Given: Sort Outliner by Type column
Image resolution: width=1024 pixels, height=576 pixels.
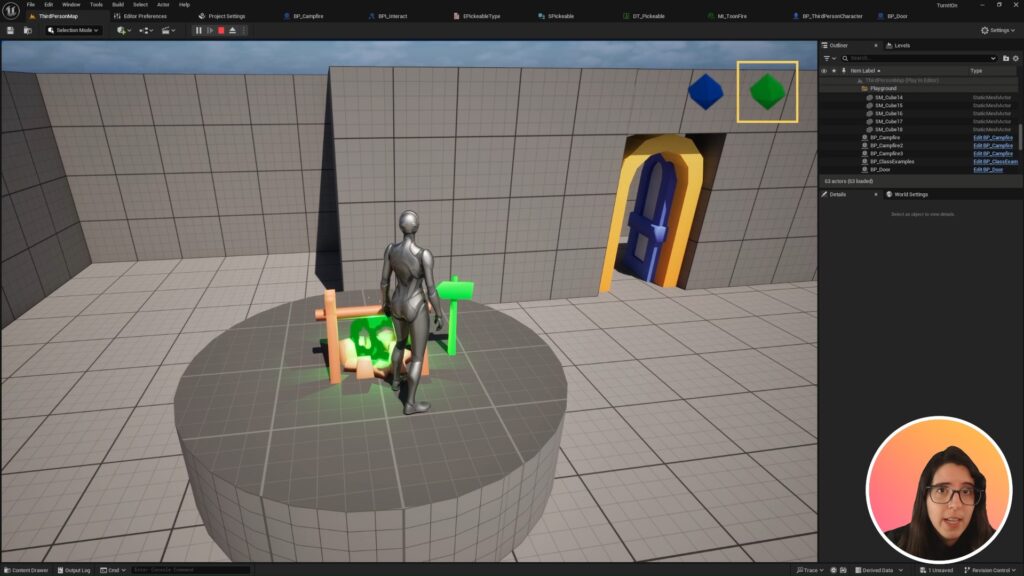Looking at the screenshot, I should click(x=976, y=71).
